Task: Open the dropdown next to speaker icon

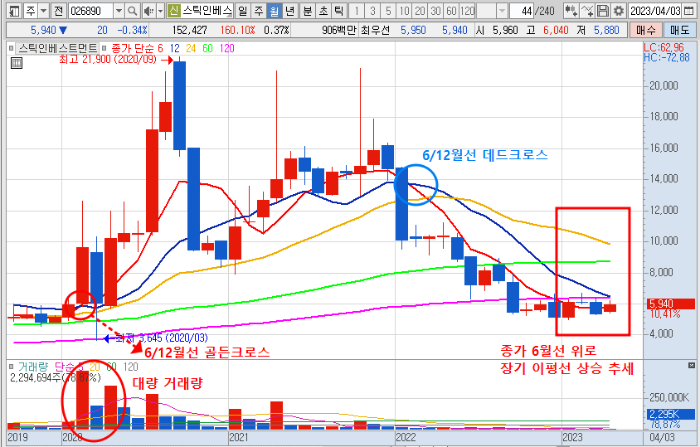Action: click(160, 11)
